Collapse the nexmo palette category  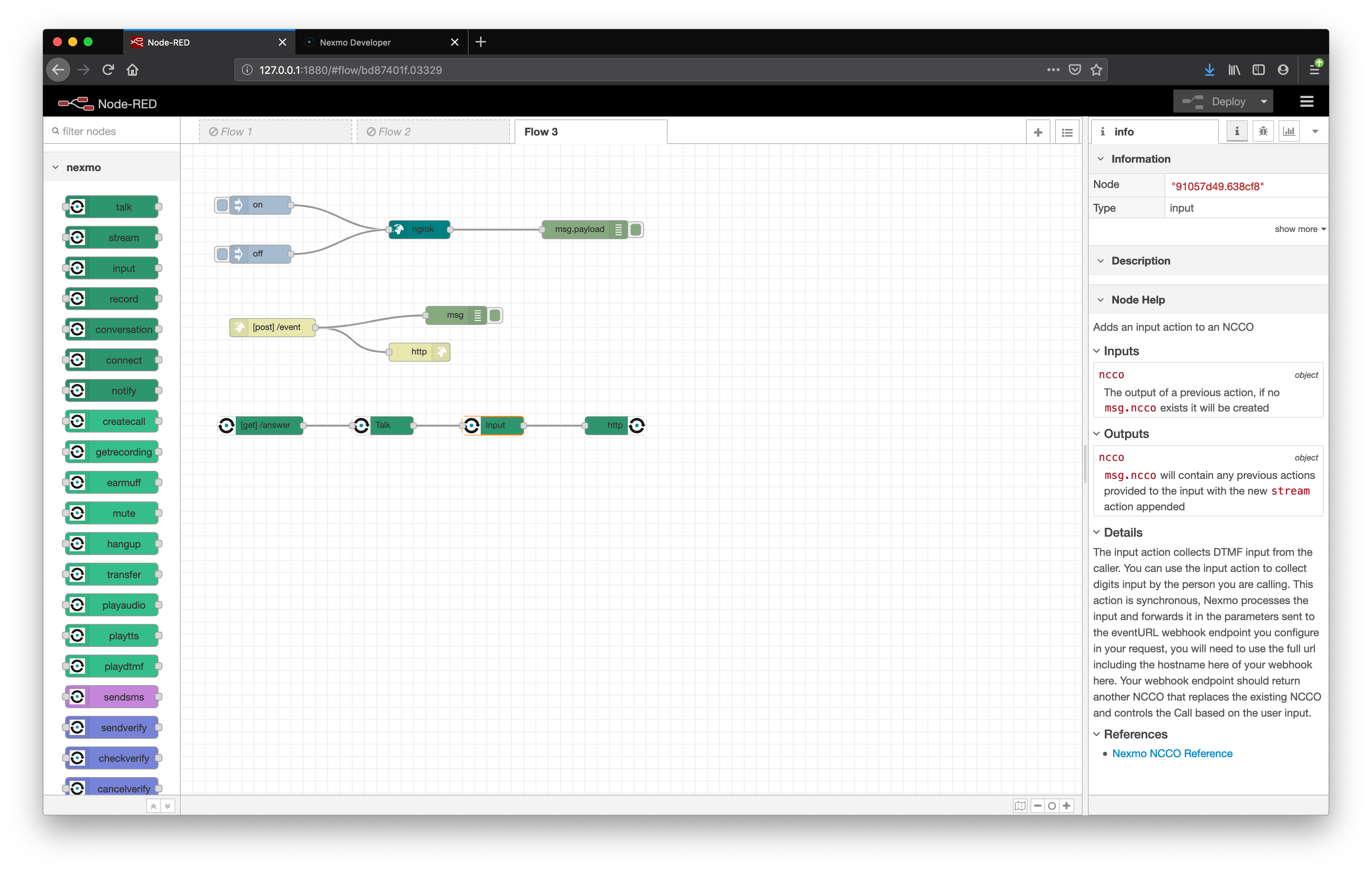[55, 167]
